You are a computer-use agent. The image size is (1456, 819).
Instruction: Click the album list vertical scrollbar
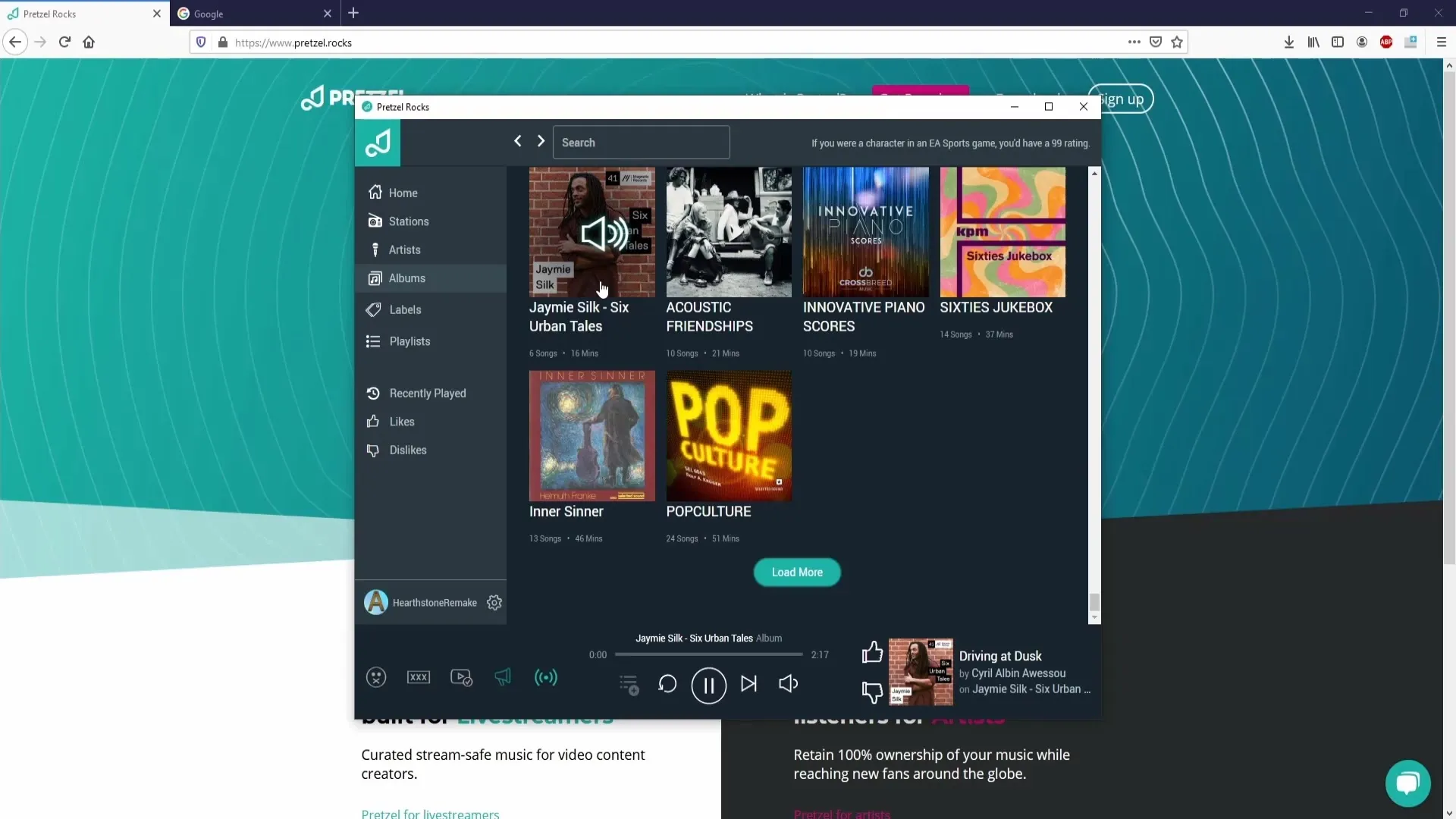[1094, 602]
